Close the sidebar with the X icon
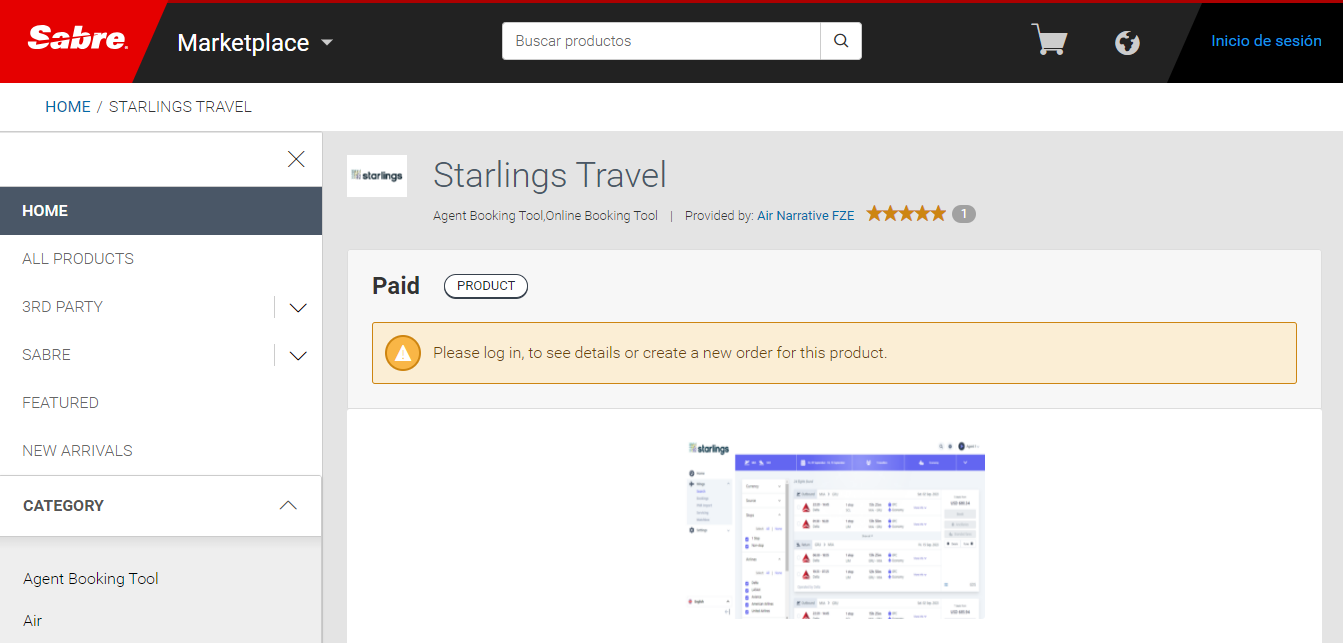The width and height of the screenshot is (1343, 643). point(296,159)
